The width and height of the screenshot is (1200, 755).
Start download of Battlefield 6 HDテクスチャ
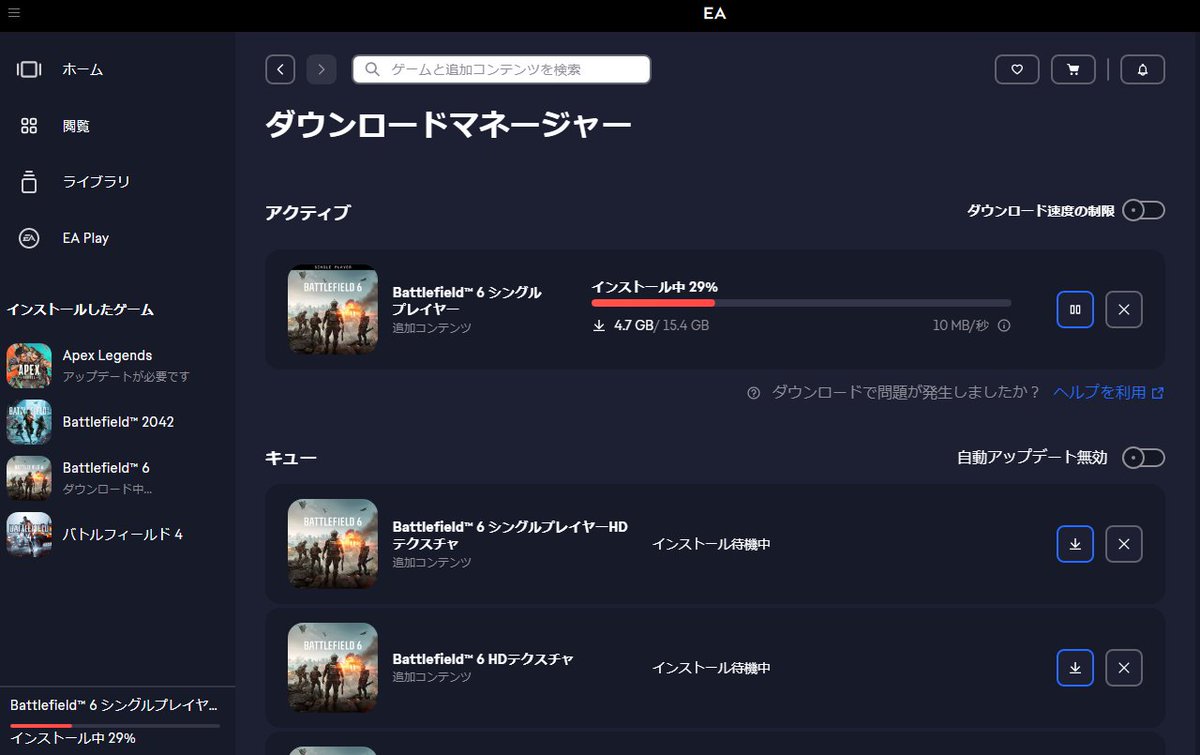click(x=1075, y=668)
